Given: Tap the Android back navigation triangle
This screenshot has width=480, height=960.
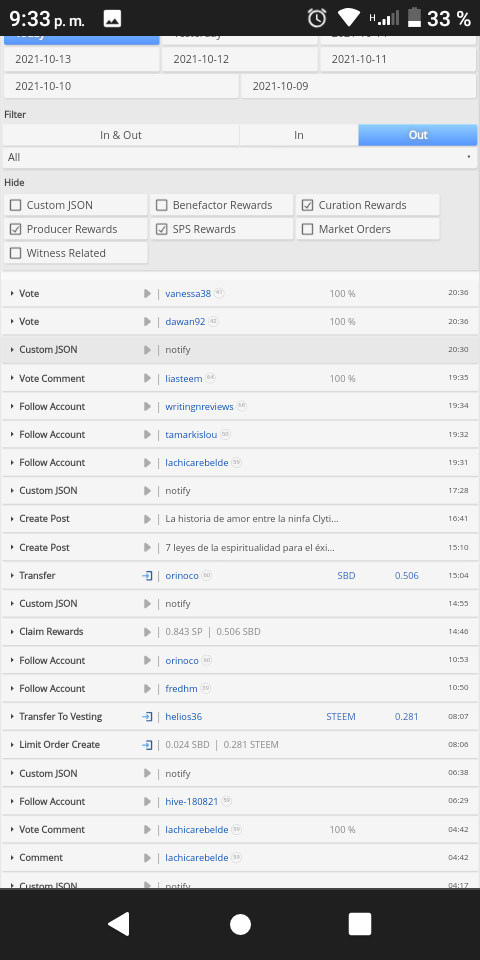Looking at the screenshot, I should click(x=119, y=924).
